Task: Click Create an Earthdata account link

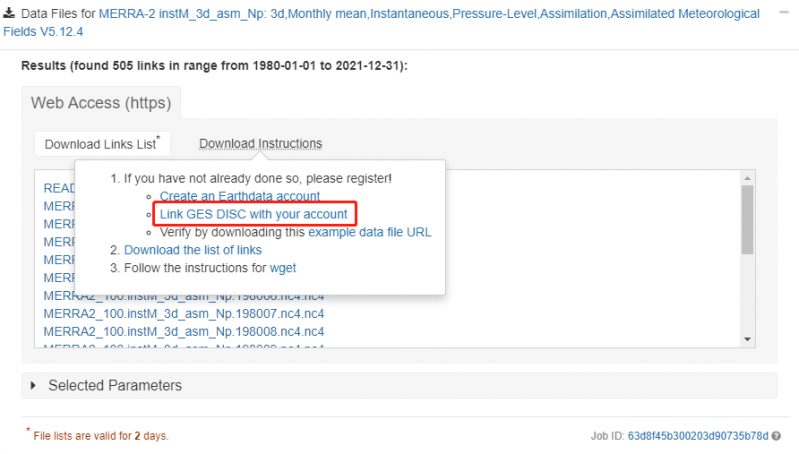Action: pos(240,196)
